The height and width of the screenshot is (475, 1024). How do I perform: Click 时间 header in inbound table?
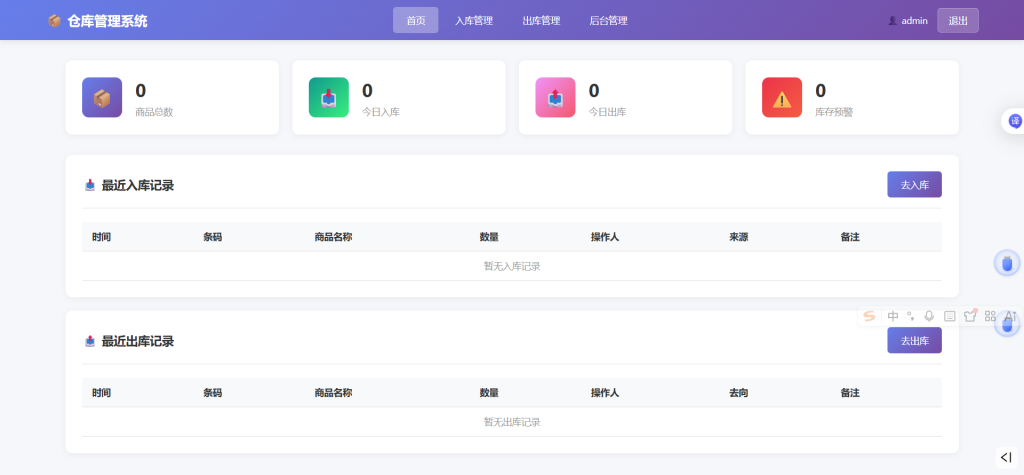tap(101, 237)
